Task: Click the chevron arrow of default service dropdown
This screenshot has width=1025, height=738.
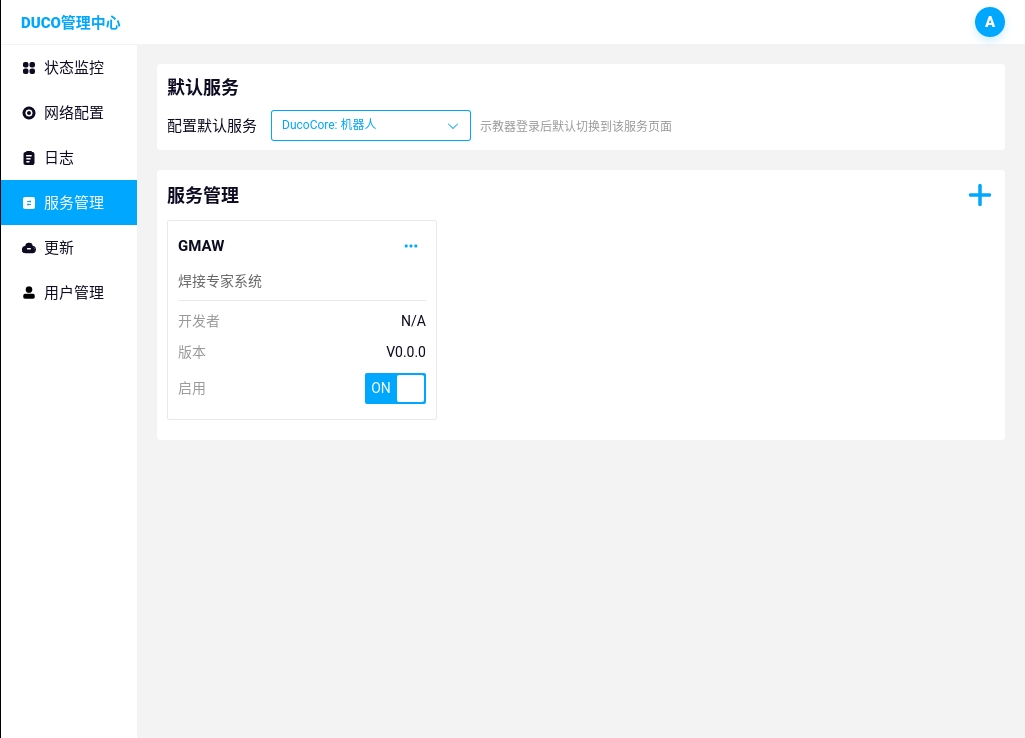Action: point(453,126)
